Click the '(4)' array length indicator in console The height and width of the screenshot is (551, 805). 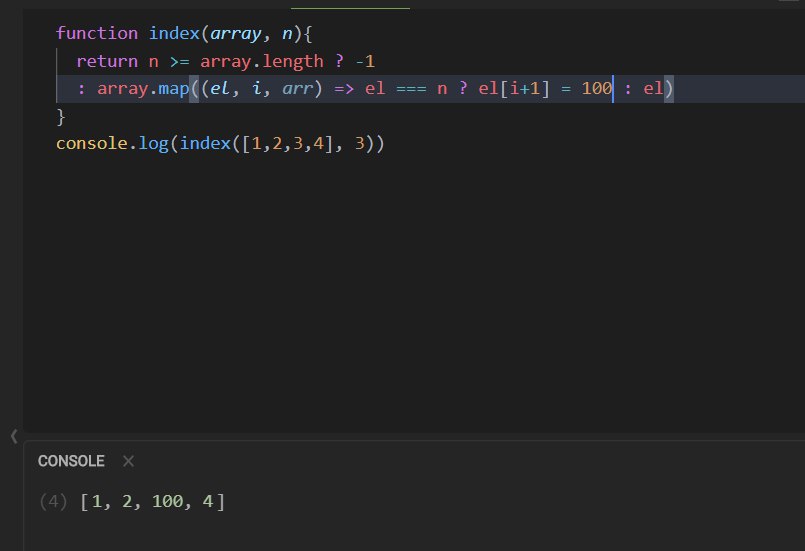(x=53, y=501)
